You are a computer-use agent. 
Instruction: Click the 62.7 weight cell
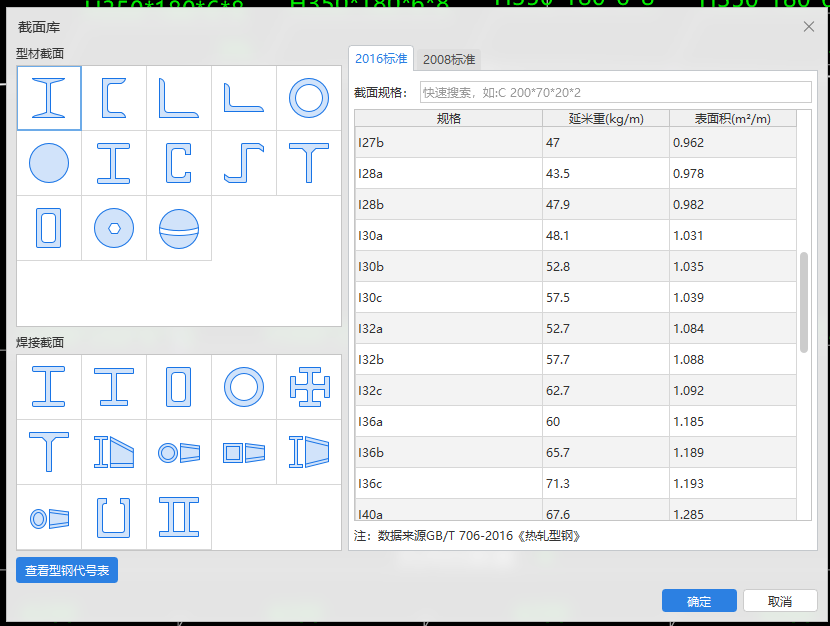pos(606,391)
